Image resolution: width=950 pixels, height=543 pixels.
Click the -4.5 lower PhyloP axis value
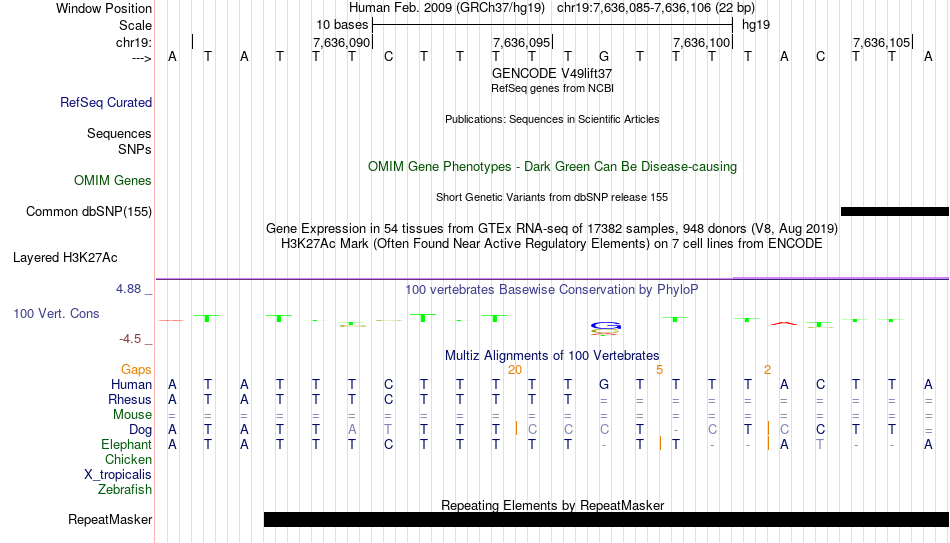click(x=130, y=339)
